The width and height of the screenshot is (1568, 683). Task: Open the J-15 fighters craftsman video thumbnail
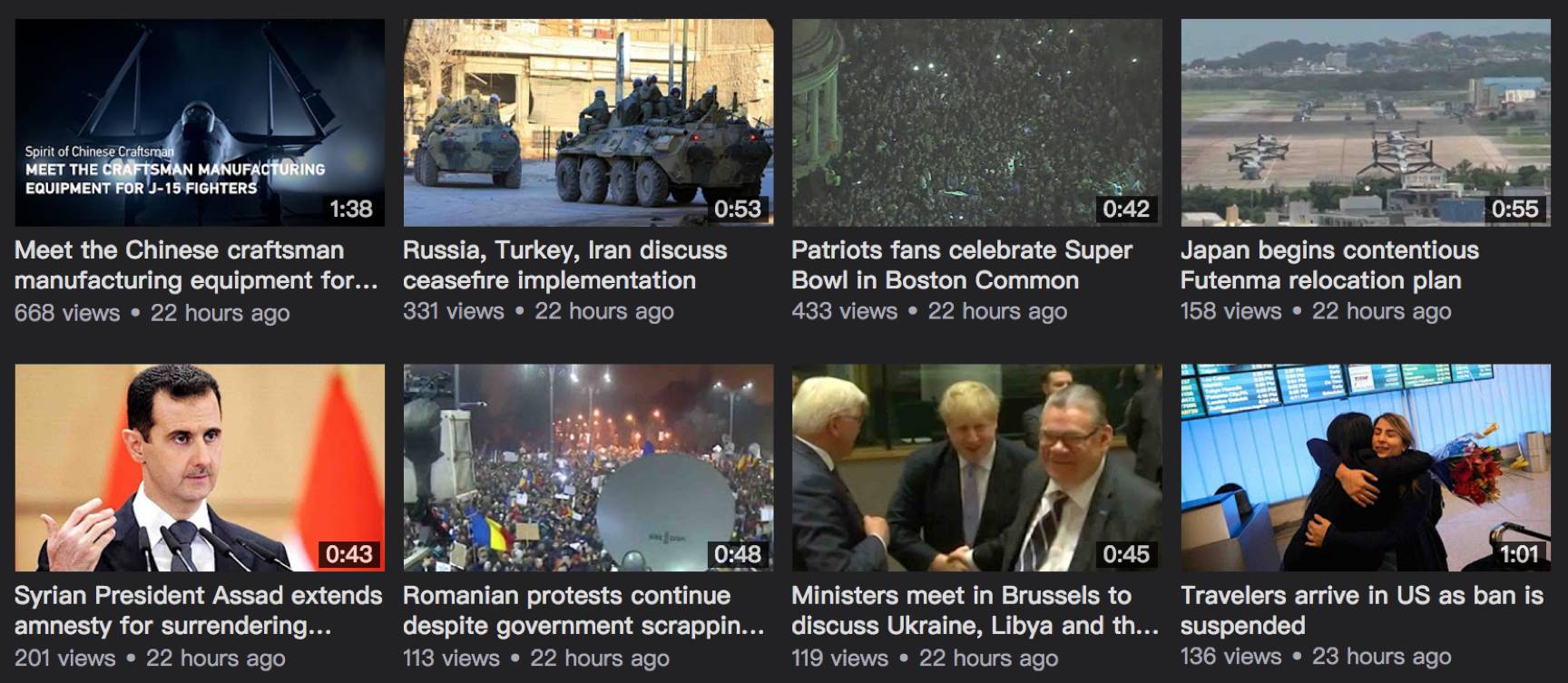200,122
